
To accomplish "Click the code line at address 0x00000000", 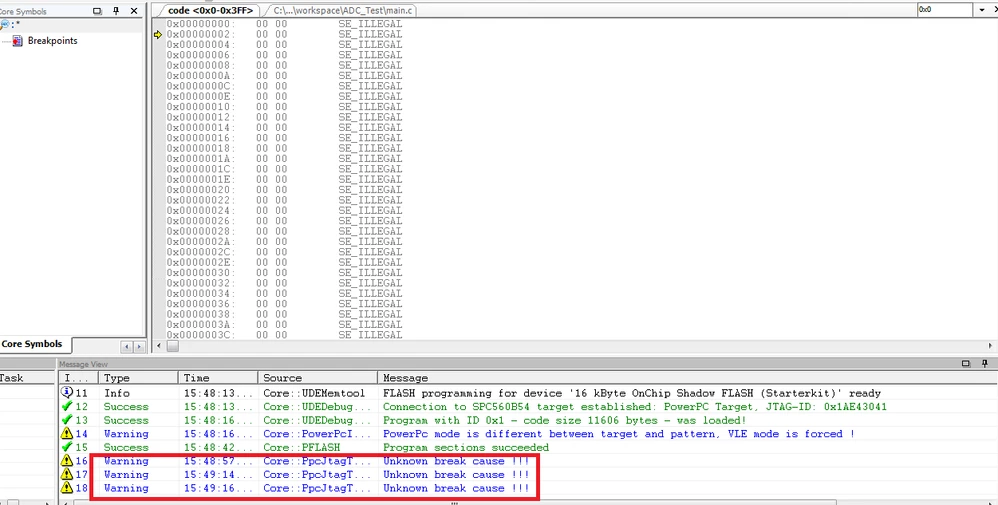I will (285, 24).
